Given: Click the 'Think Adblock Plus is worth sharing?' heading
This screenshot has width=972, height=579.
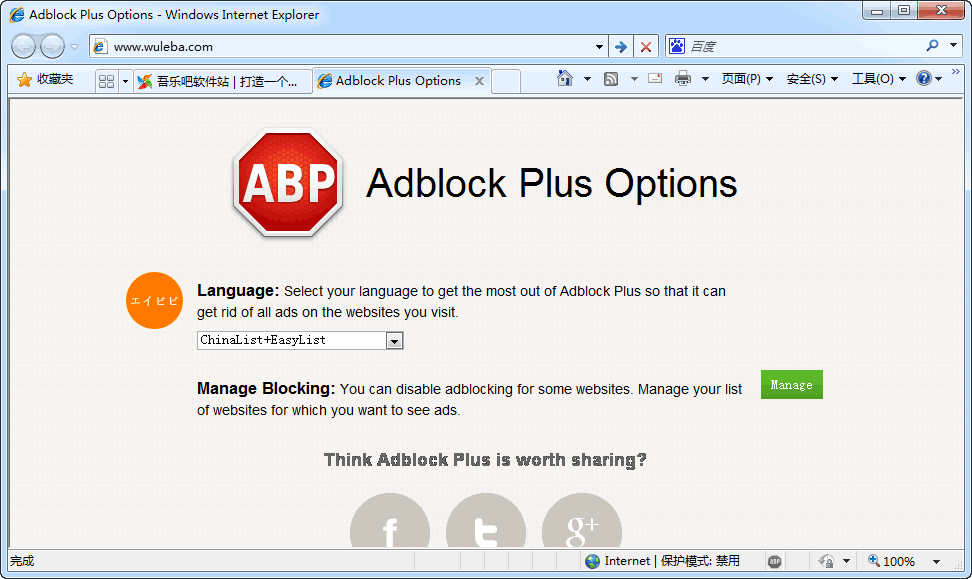Looking at the screenshot, I should (x=485, y=459).
